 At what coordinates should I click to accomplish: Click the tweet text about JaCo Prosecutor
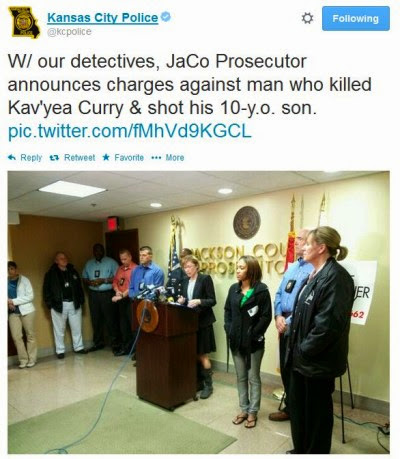pos(189,85)
